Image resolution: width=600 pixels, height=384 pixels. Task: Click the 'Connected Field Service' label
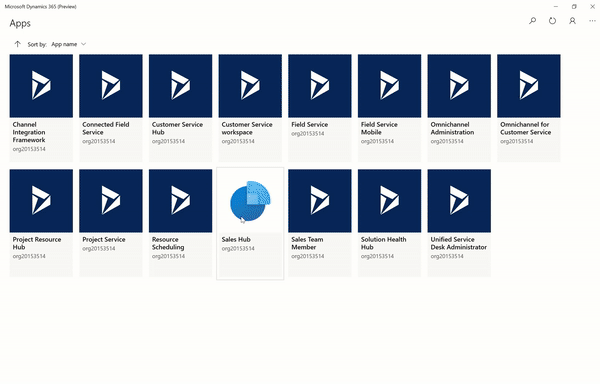pos(106,129)
